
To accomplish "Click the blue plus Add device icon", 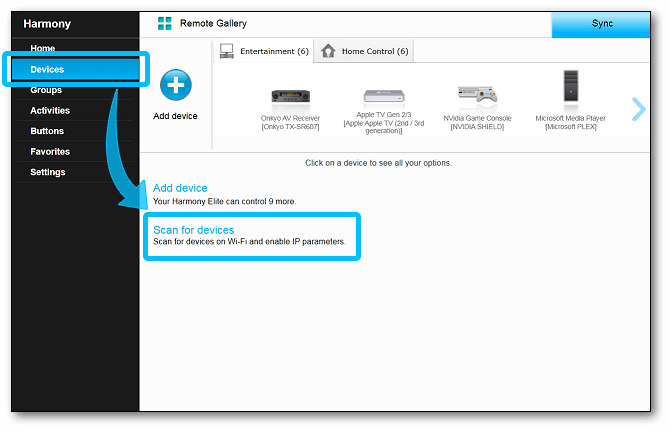I will tap(176, 85).
